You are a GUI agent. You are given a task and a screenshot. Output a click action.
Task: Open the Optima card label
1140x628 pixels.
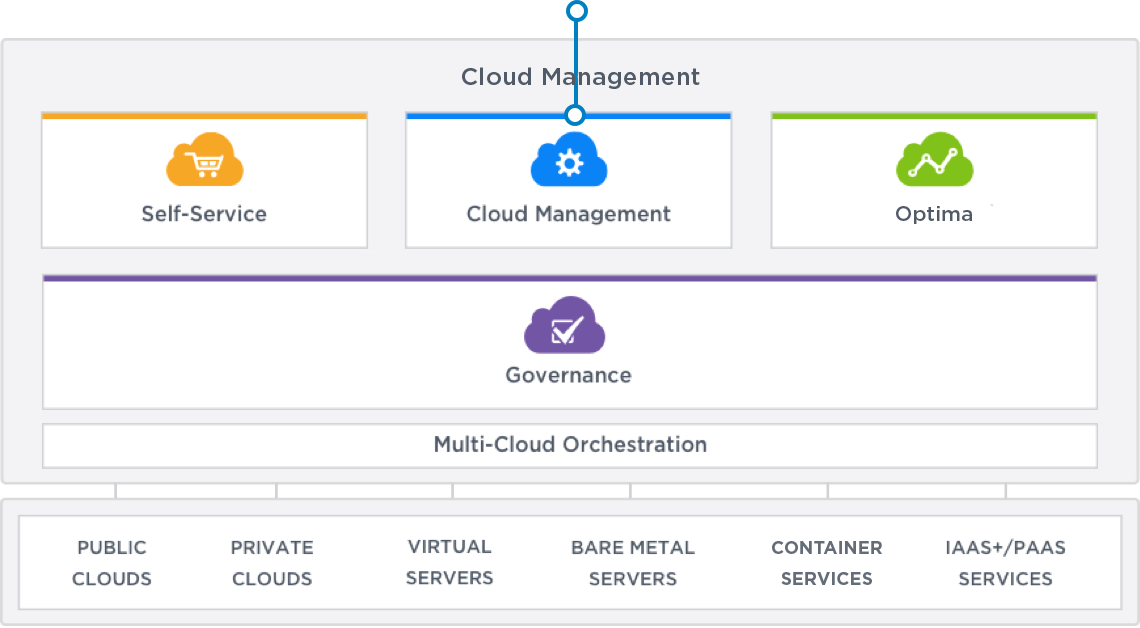934,214
